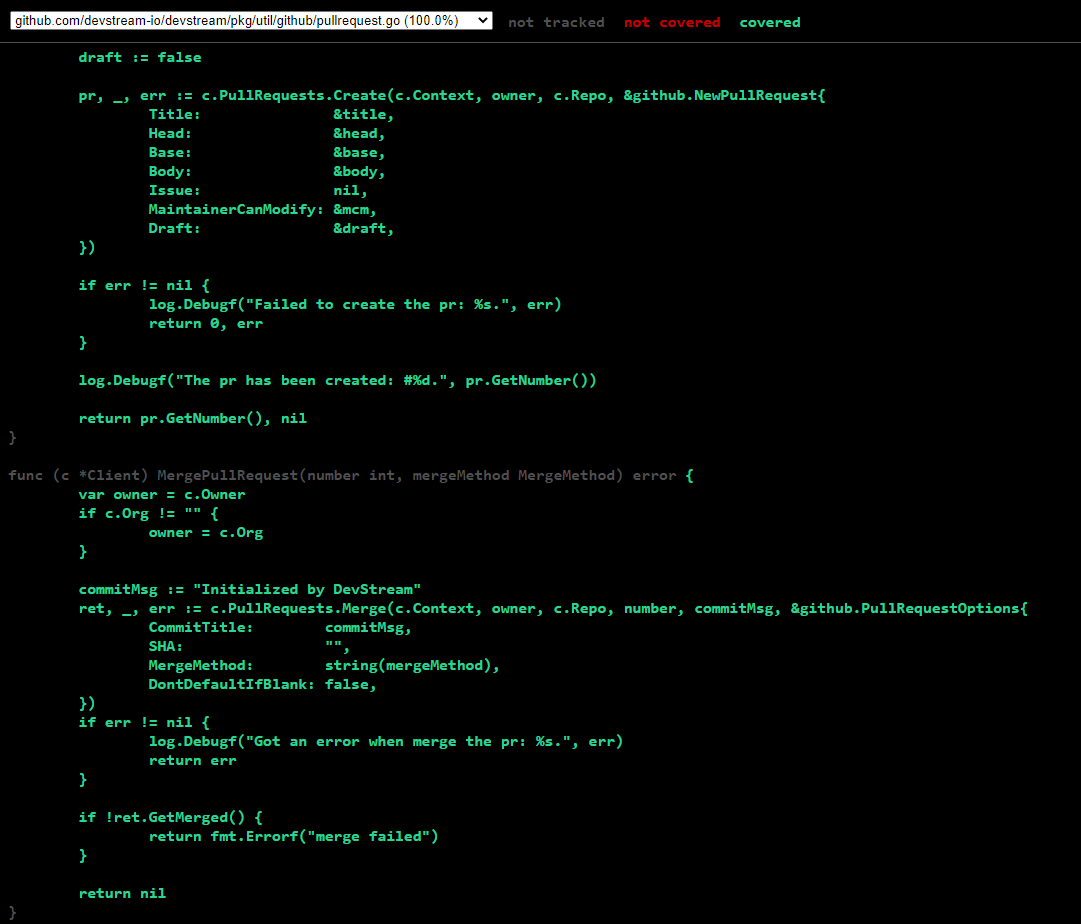Viewport: 1081px width, 924px height.
Task: Click the 'CommitTitle: commitMsg,' line
Action: (280, 627)
